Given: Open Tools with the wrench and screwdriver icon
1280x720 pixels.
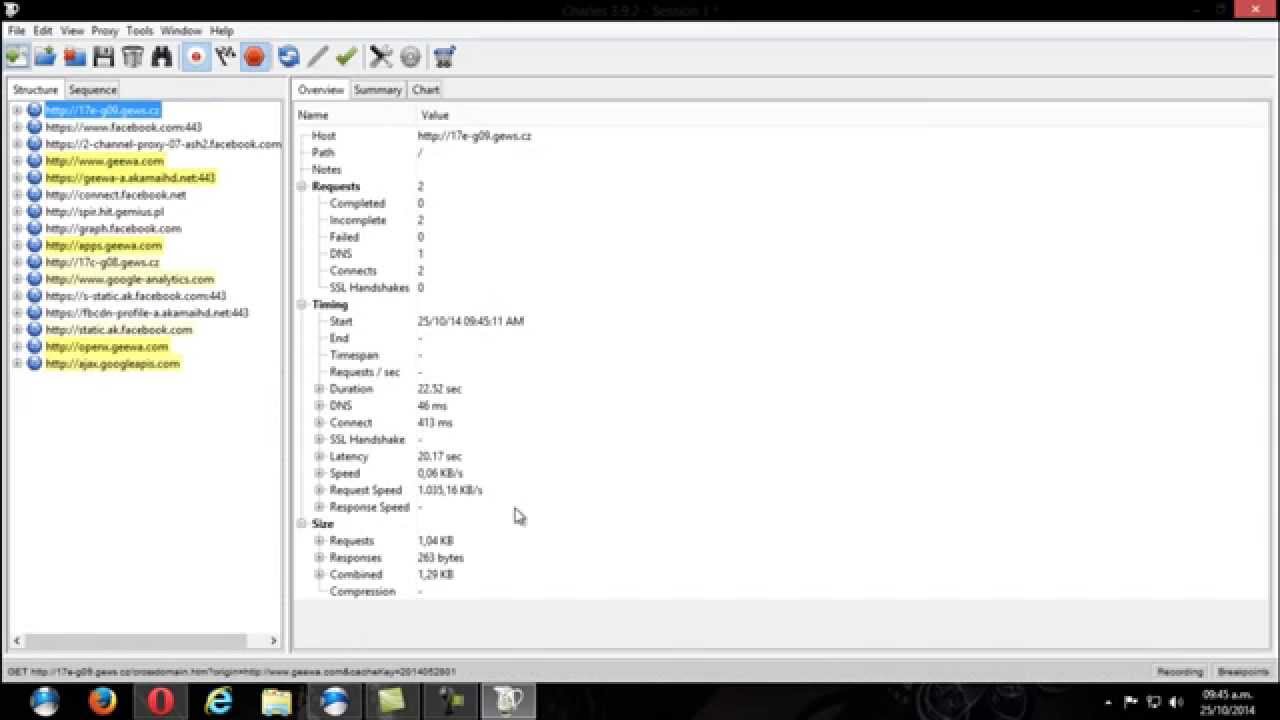Looking at the screenshot, I should [381, 57].
